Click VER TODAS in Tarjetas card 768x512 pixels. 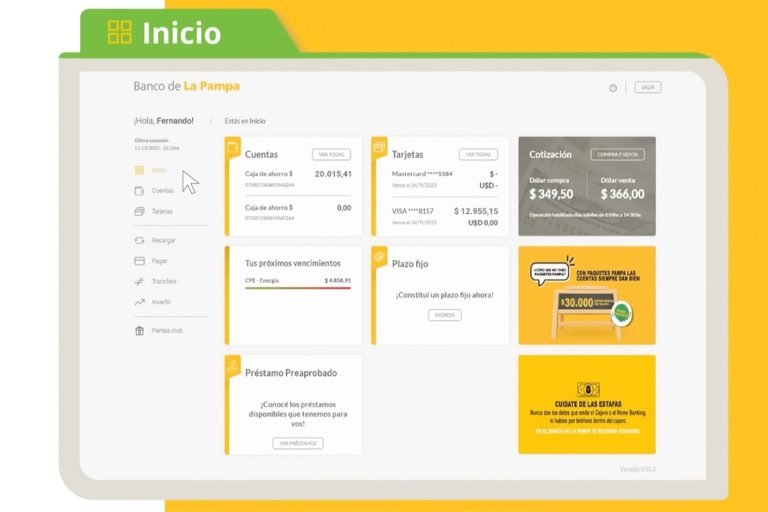(x=478, y=154)
